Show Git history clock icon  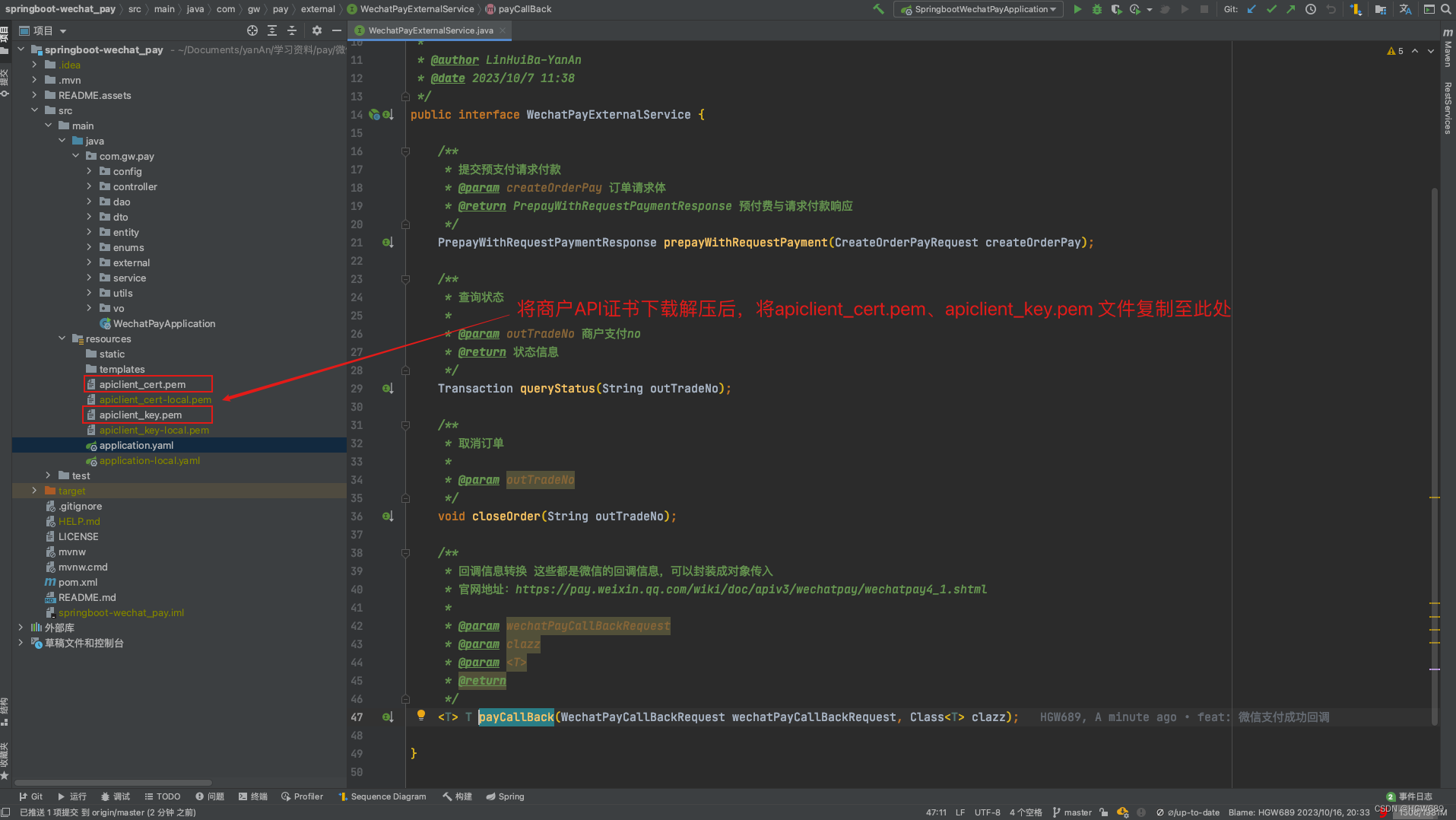click(x=1311, y=9)
